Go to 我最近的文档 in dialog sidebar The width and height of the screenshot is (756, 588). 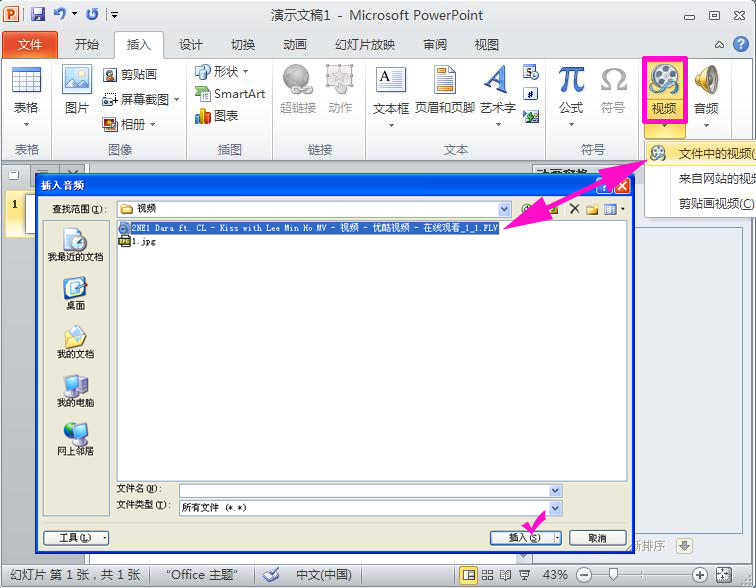point(75,245)
